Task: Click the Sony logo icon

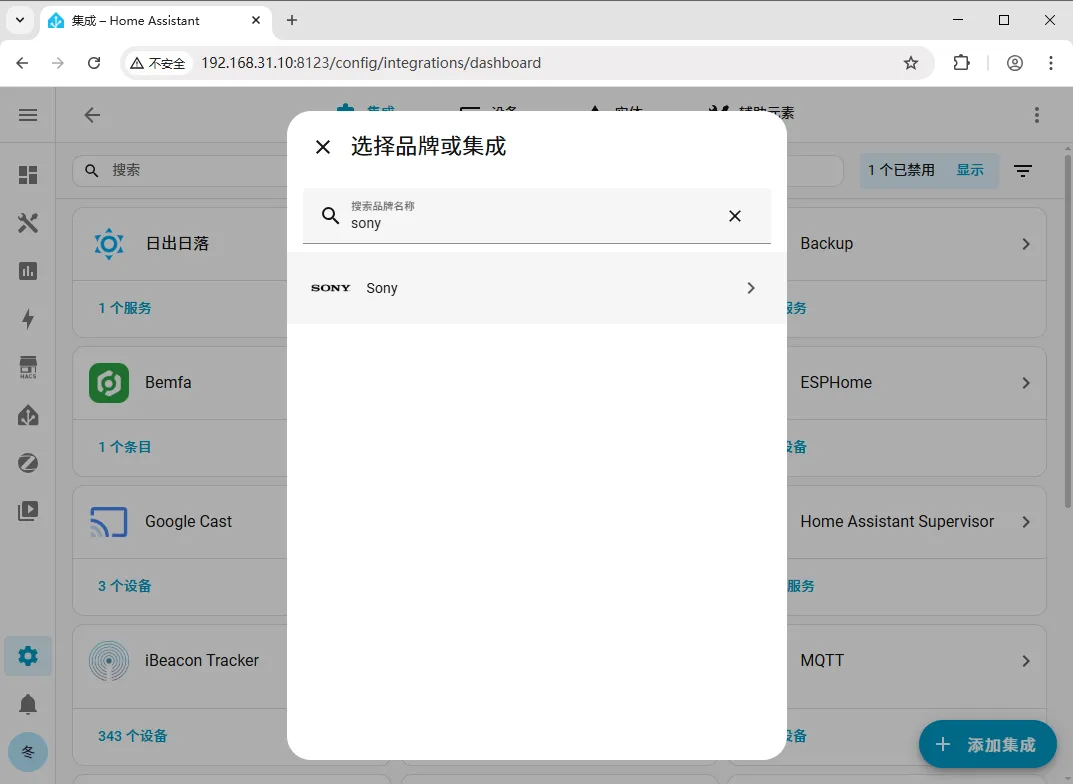Action: (x=331, y=288)
